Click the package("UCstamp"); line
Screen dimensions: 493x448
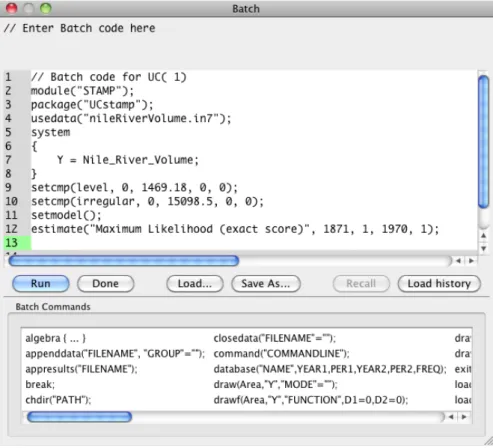click(92, 105)
